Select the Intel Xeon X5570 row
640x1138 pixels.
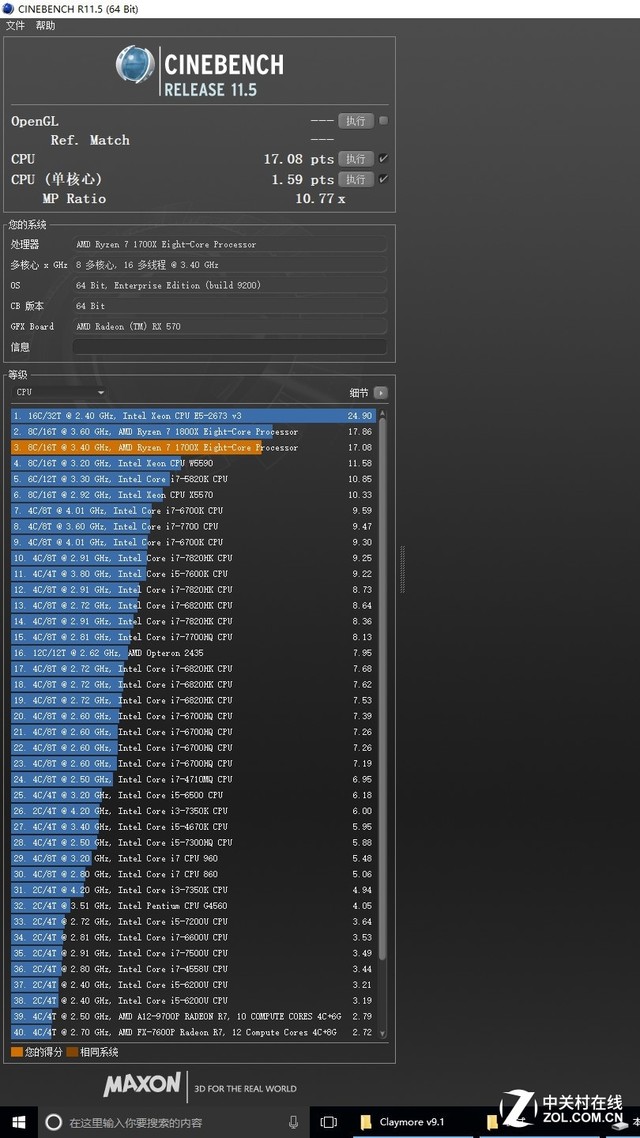click(x=194, y=495)
